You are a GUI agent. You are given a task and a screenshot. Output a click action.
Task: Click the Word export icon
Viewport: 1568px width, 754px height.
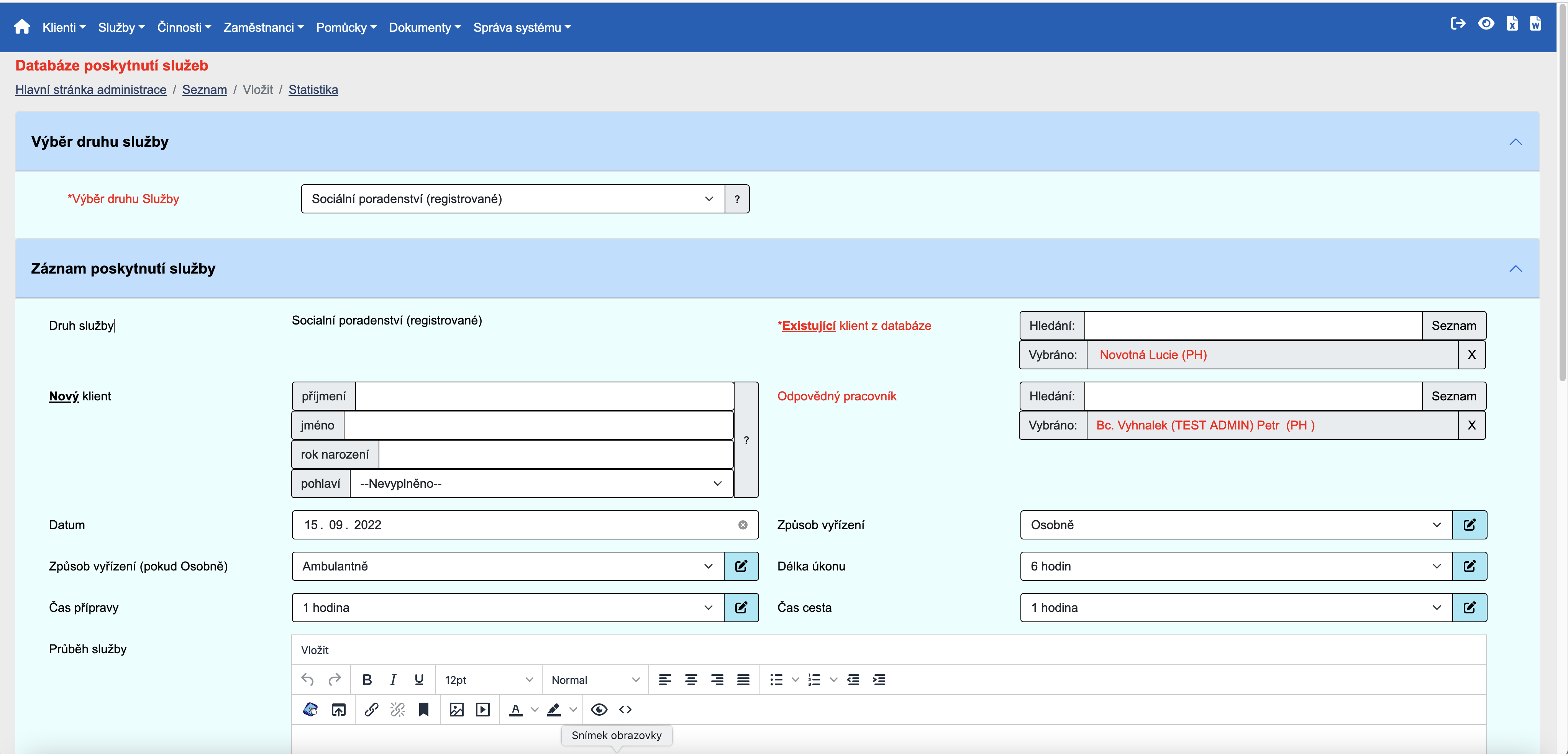coord(1535,24)
